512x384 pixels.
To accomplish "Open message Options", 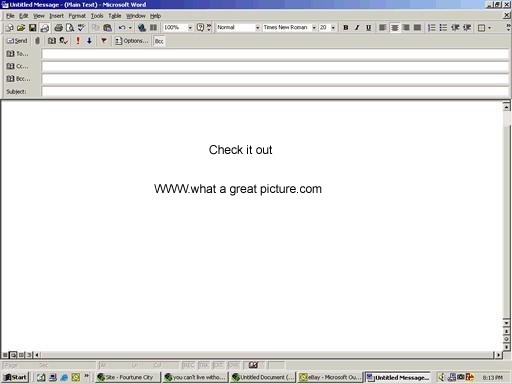I will coord(131,41).
